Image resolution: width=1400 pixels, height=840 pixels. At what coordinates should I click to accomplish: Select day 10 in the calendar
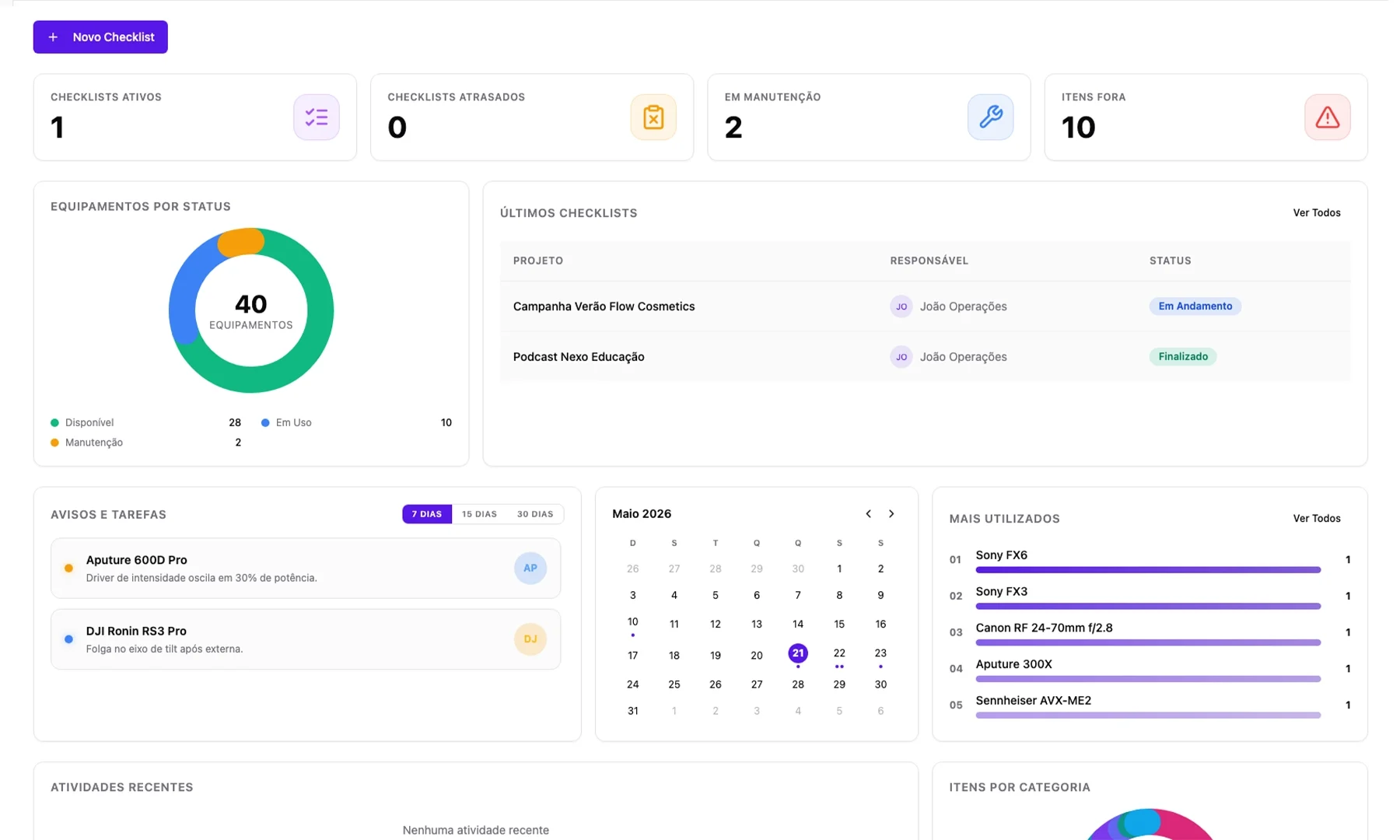click(633, 622)
